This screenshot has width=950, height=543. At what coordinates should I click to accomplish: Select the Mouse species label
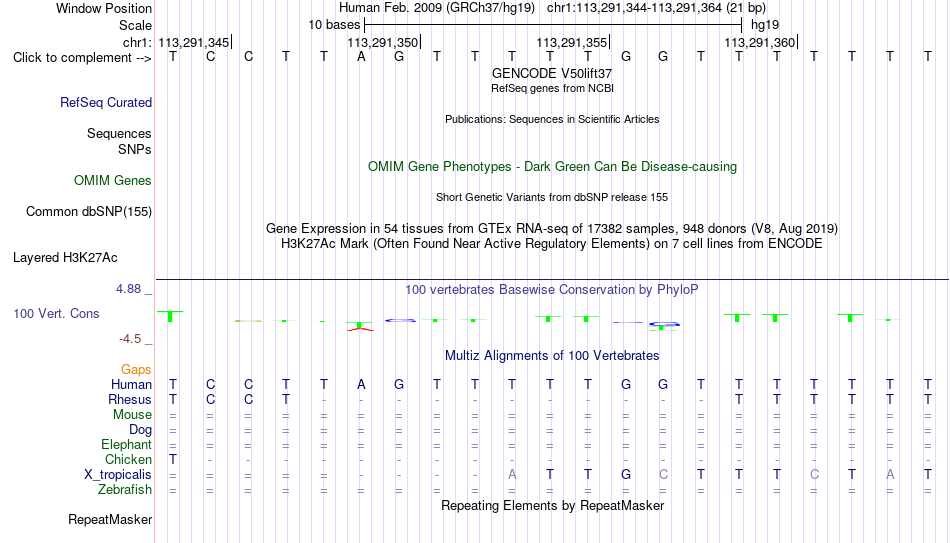pos(133,415)
